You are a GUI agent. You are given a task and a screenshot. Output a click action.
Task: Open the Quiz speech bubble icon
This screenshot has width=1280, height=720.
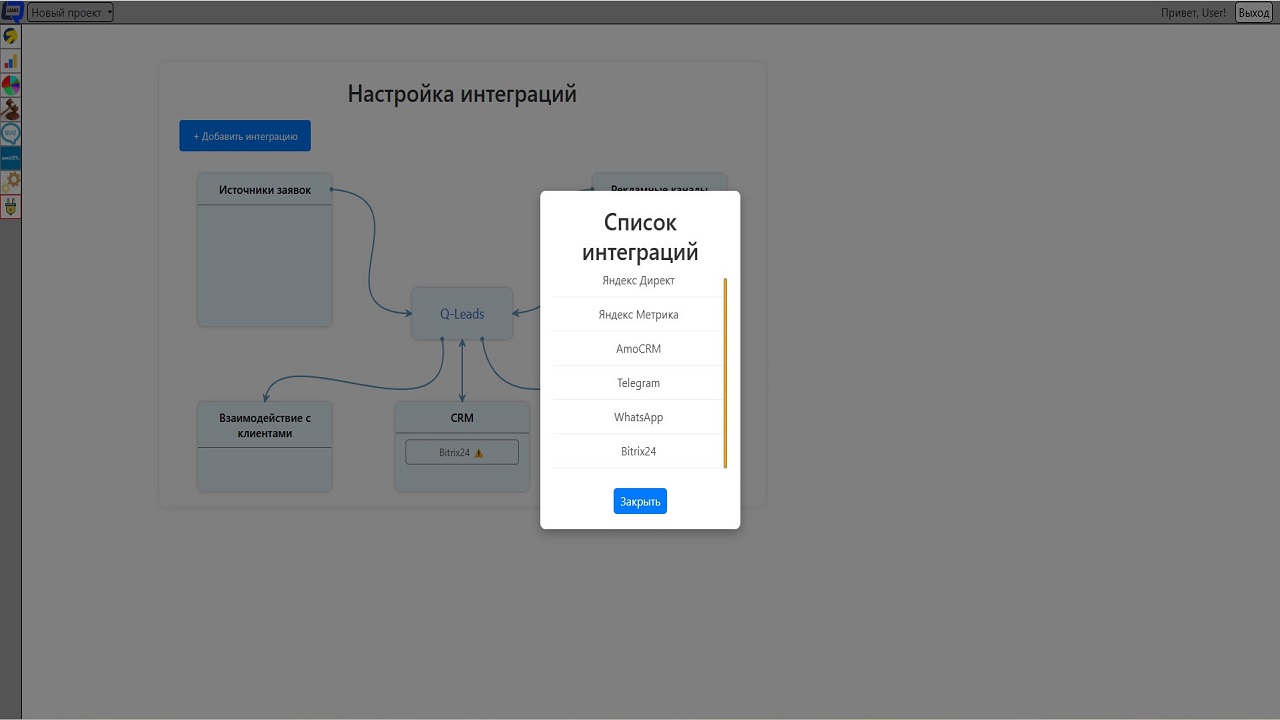click(11, 133)
